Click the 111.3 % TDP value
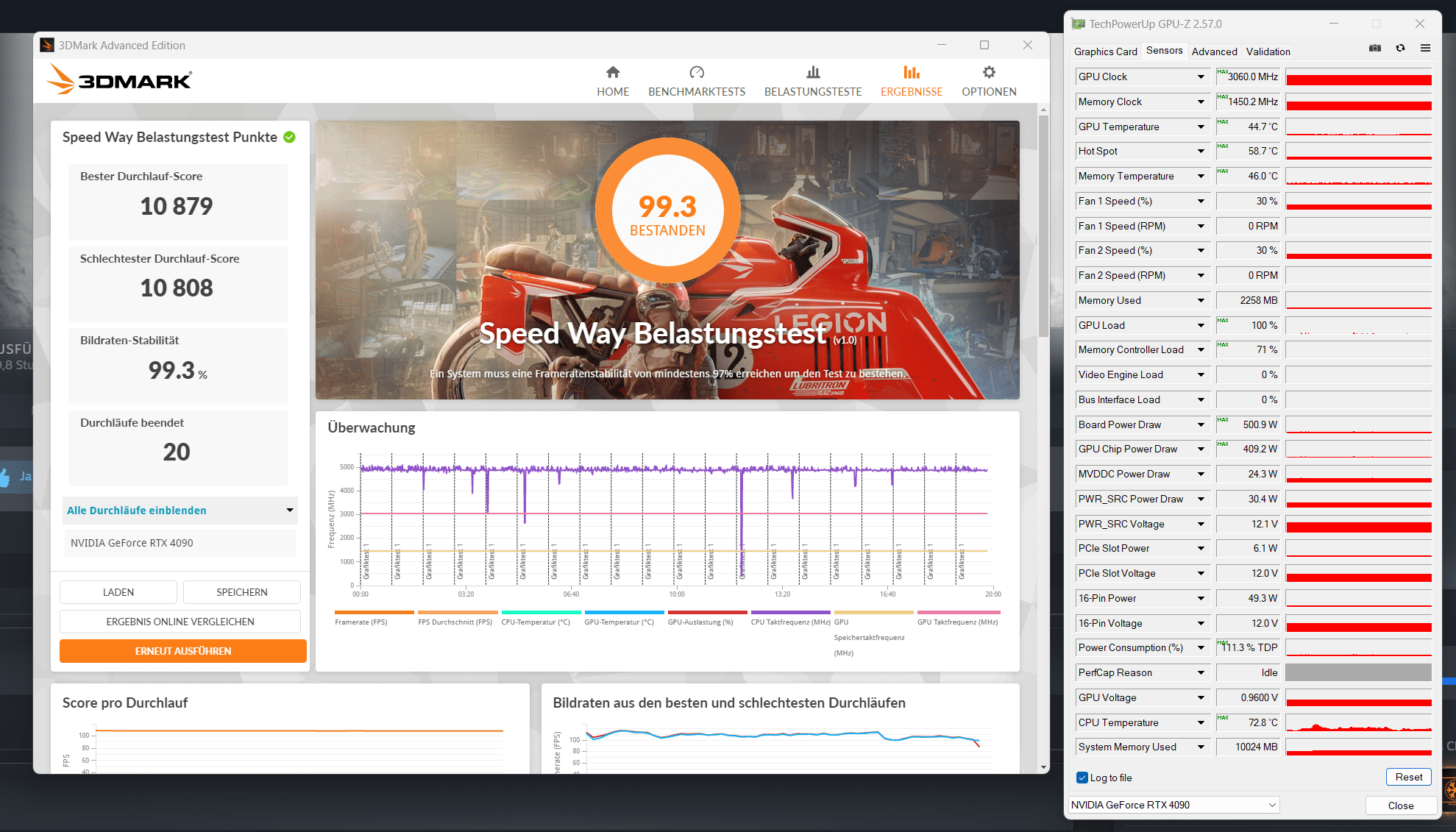The height and width of the screenshot is (832, 1456). (1248, 647)
